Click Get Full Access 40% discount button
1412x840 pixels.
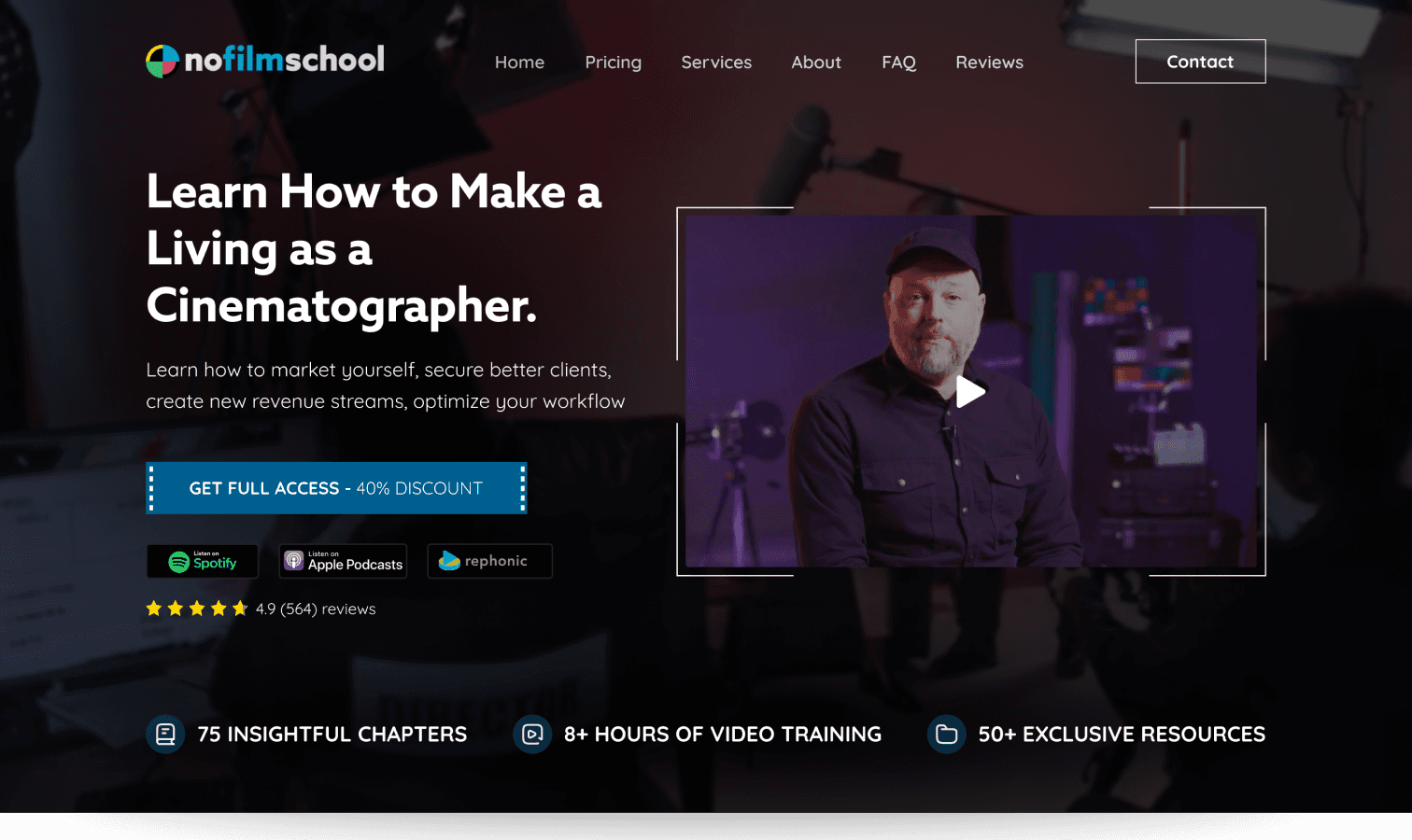coord(336,488)
